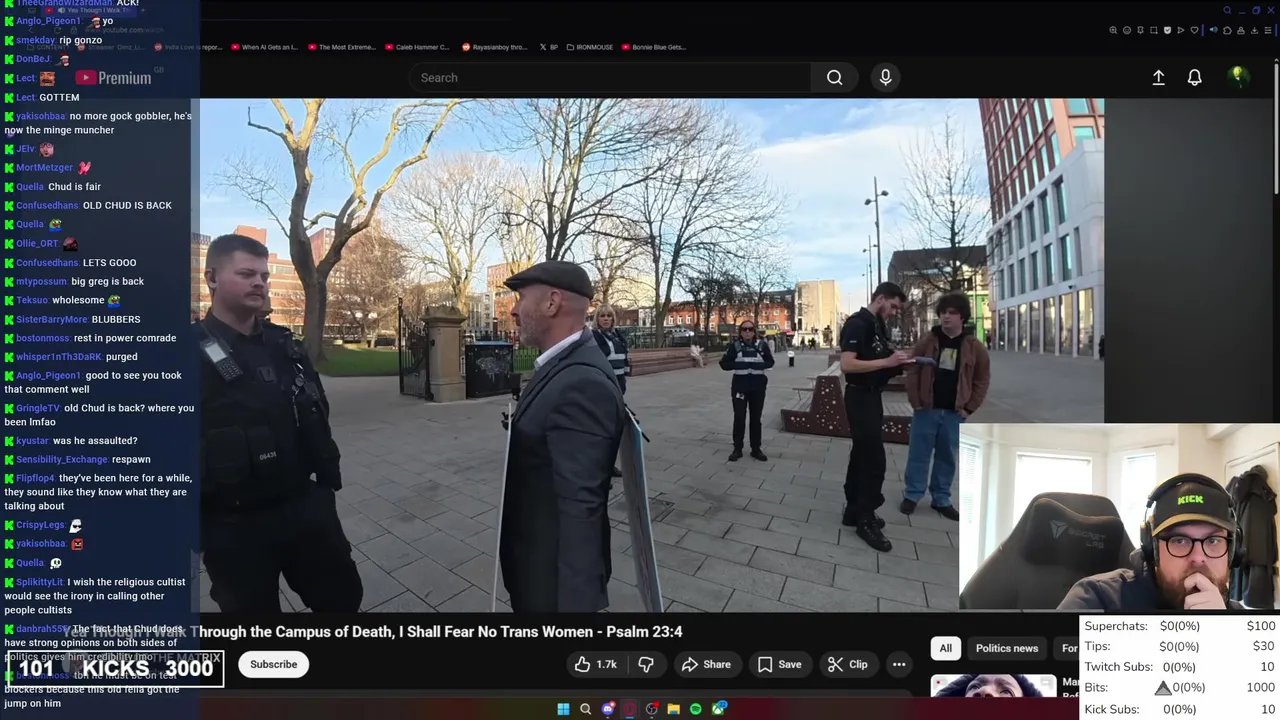Open the browser downloads icon
Screen dimensions: 1280x720
pos(1254,30)
